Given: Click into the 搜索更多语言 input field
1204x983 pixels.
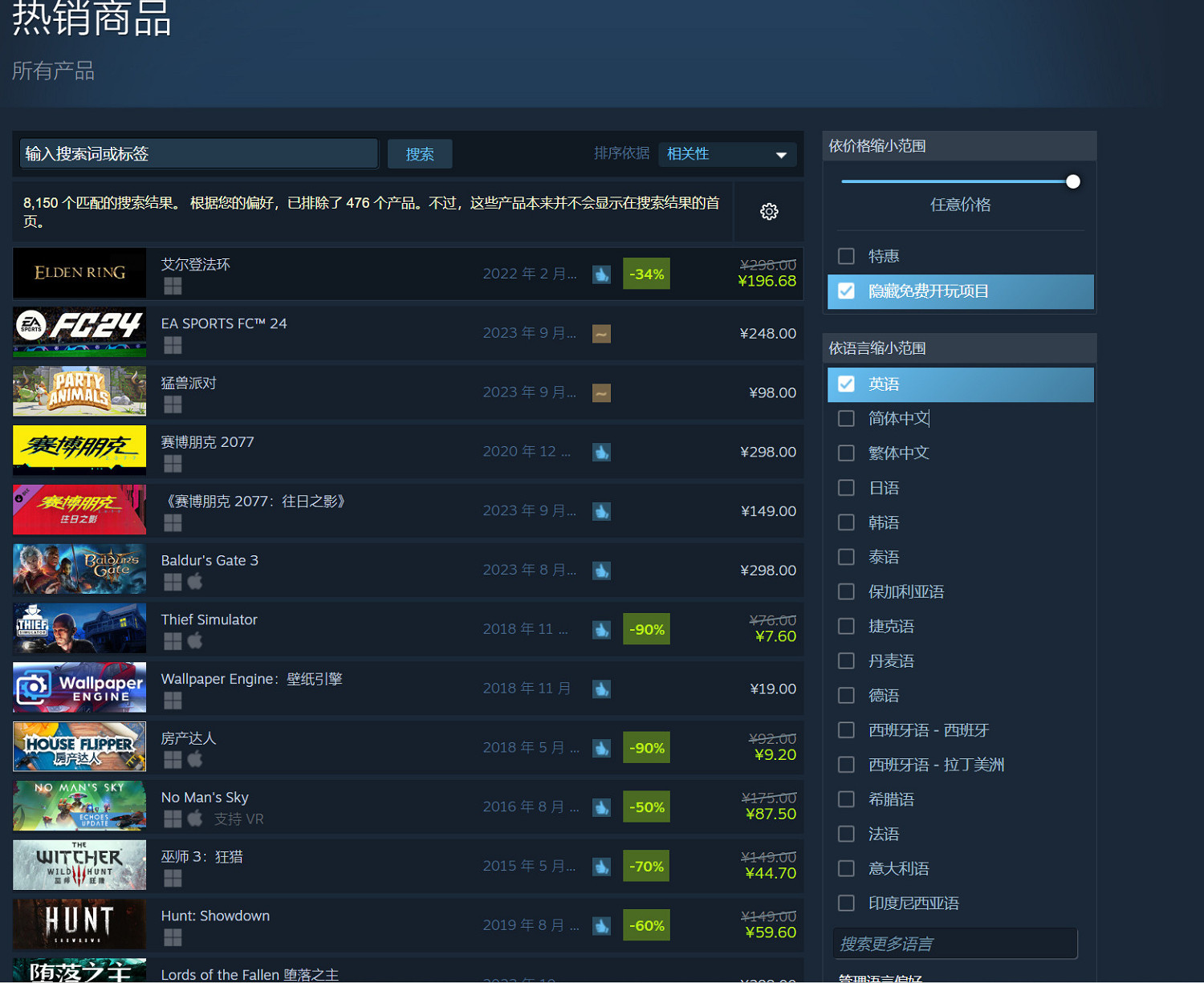Looking at the screenshot, I should 954,944.
